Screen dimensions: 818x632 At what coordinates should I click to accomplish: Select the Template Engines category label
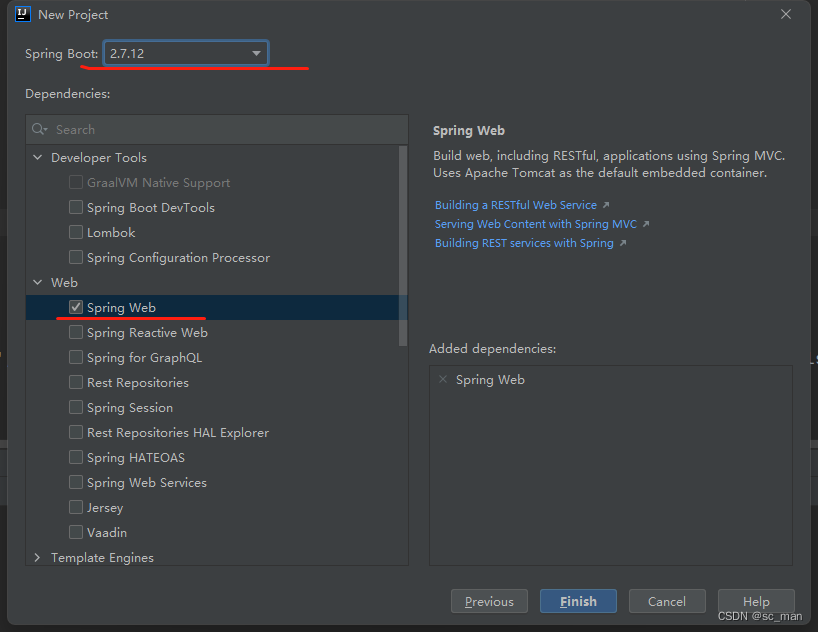point(102,557)
